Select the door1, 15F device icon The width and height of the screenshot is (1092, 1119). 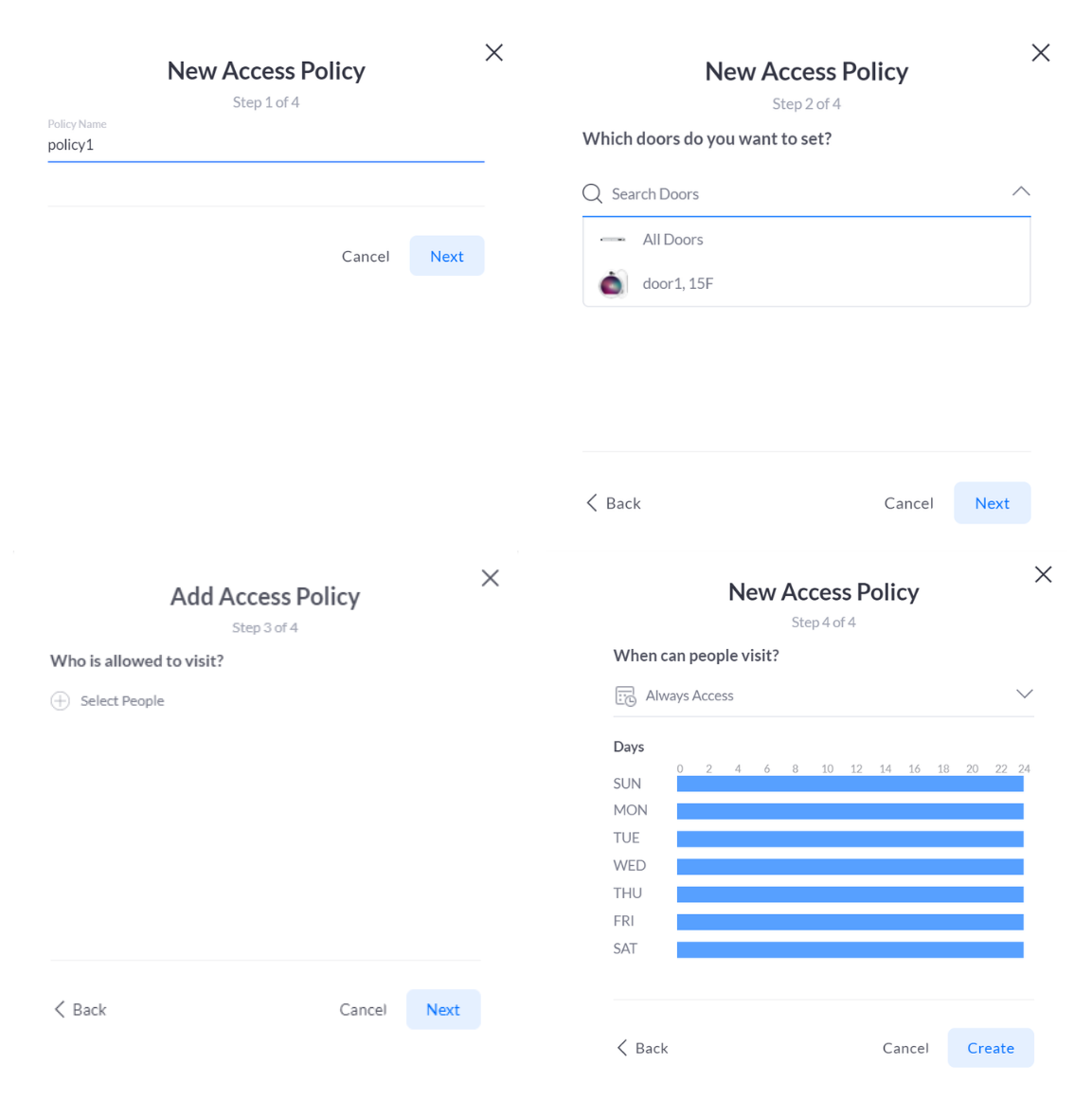(x=613, y=283)
